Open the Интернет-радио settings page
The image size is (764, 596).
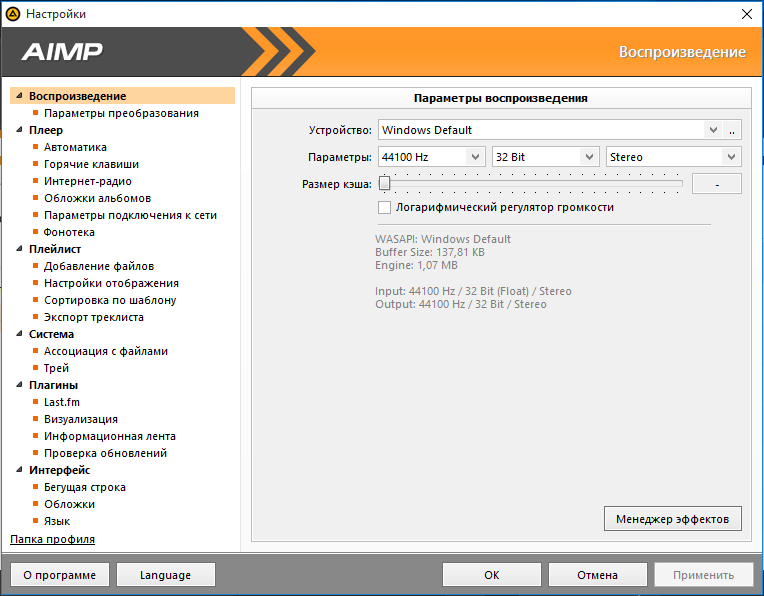point(88,181)
